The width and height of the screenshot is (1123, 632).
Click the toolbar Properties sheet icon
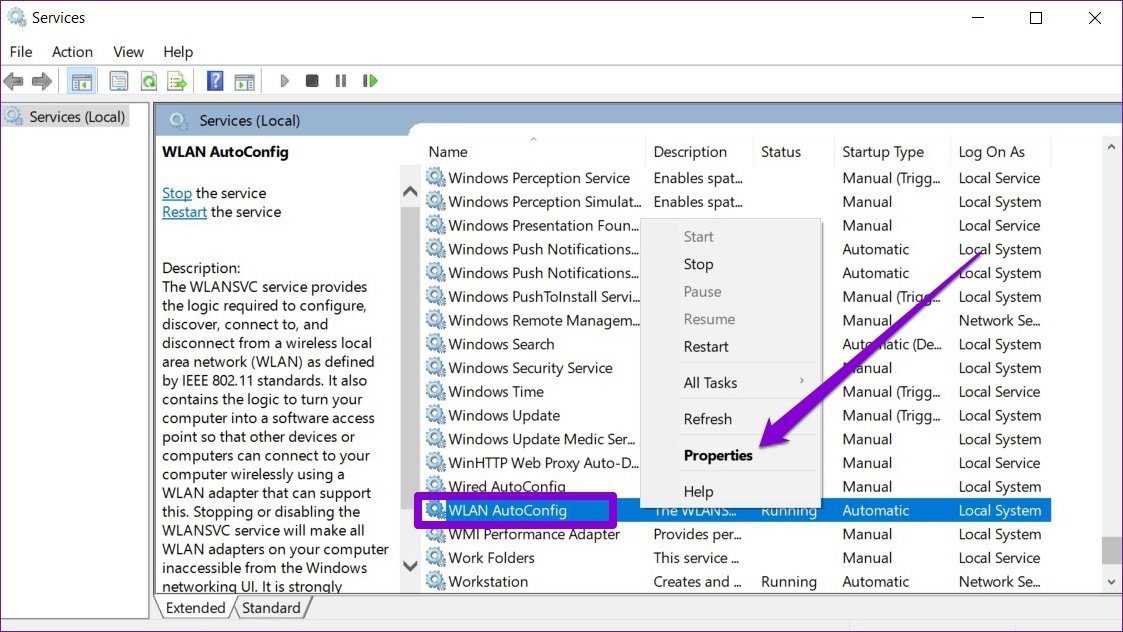[x=119, y=81]
